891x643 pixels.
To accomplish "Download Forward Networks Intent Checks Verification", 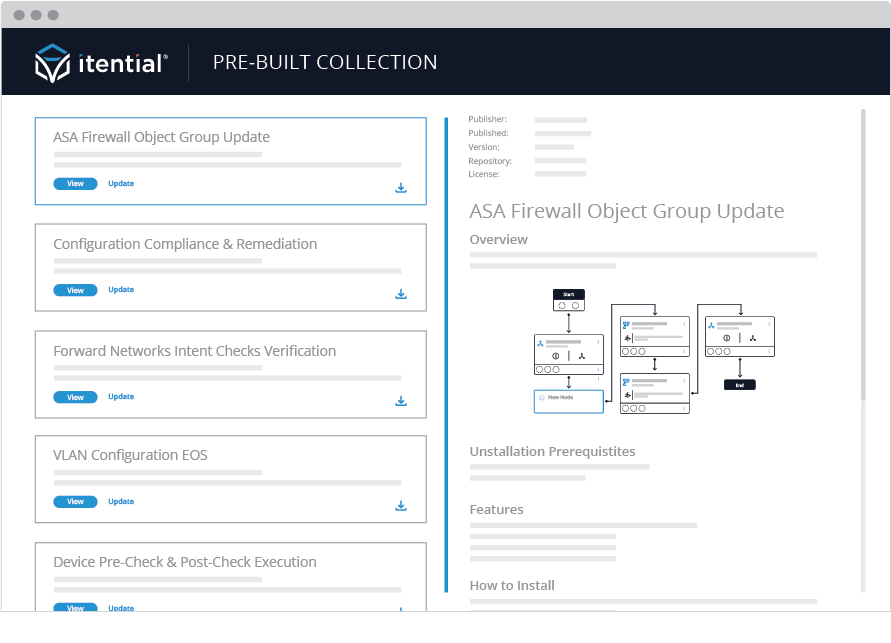I will pyautogui.click(x=401, y=401).
